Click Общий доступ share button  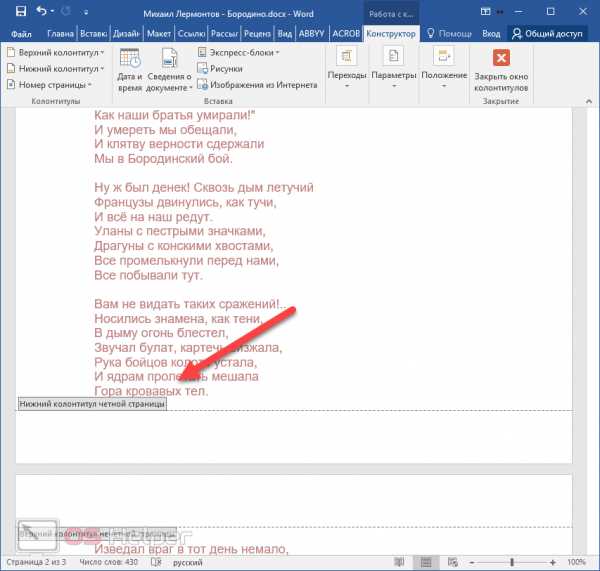547,34
